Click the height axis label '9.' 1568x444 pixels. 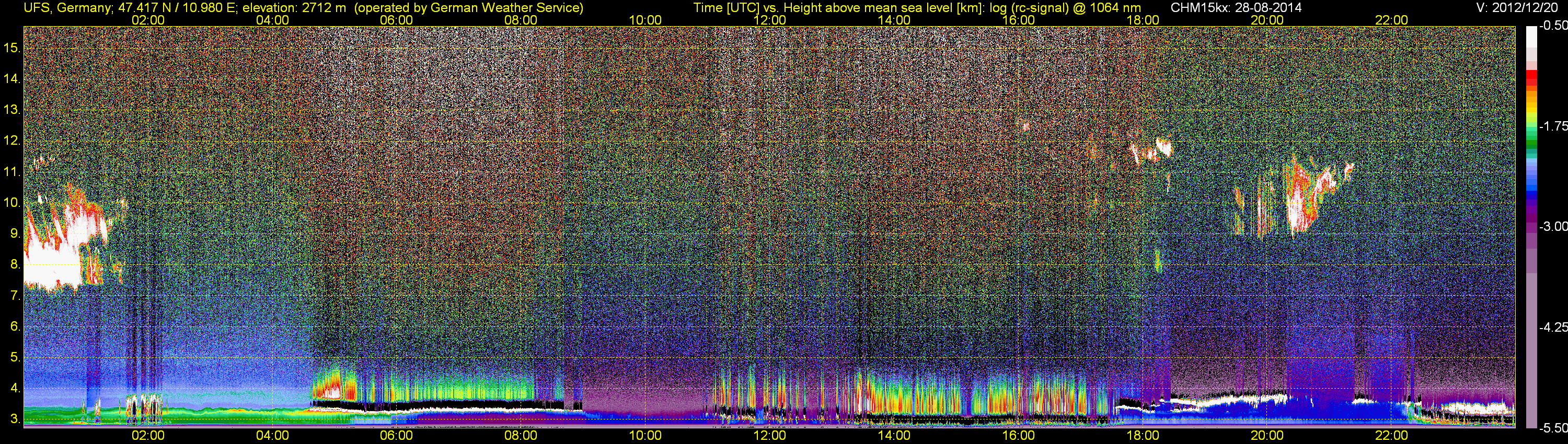(15, 233)
